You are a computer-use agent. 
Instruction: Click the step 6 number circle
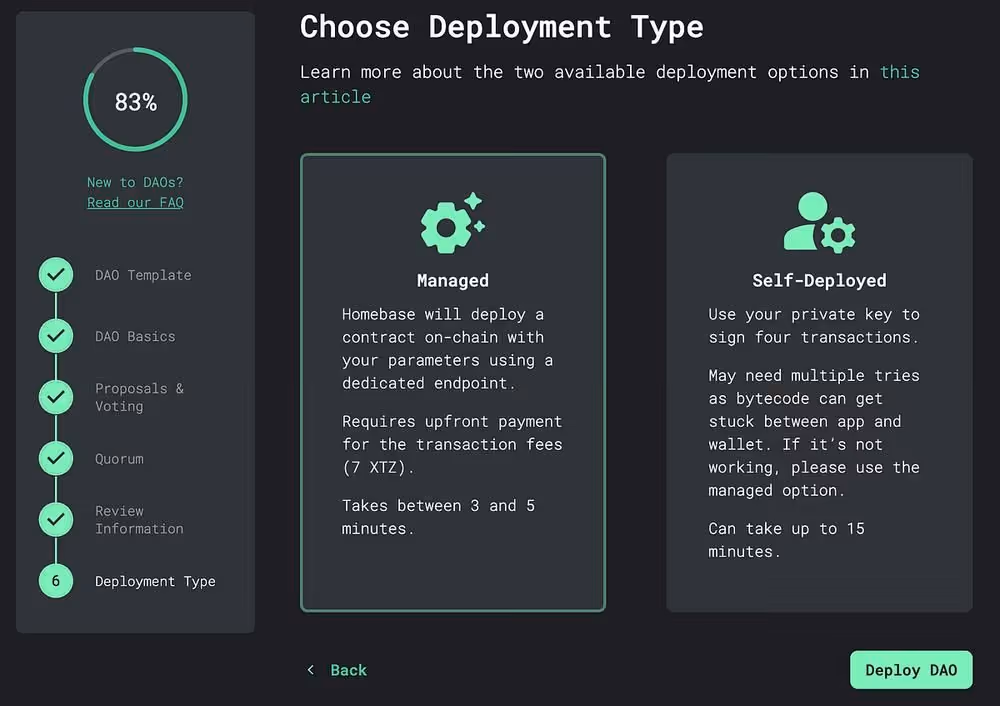56,581
